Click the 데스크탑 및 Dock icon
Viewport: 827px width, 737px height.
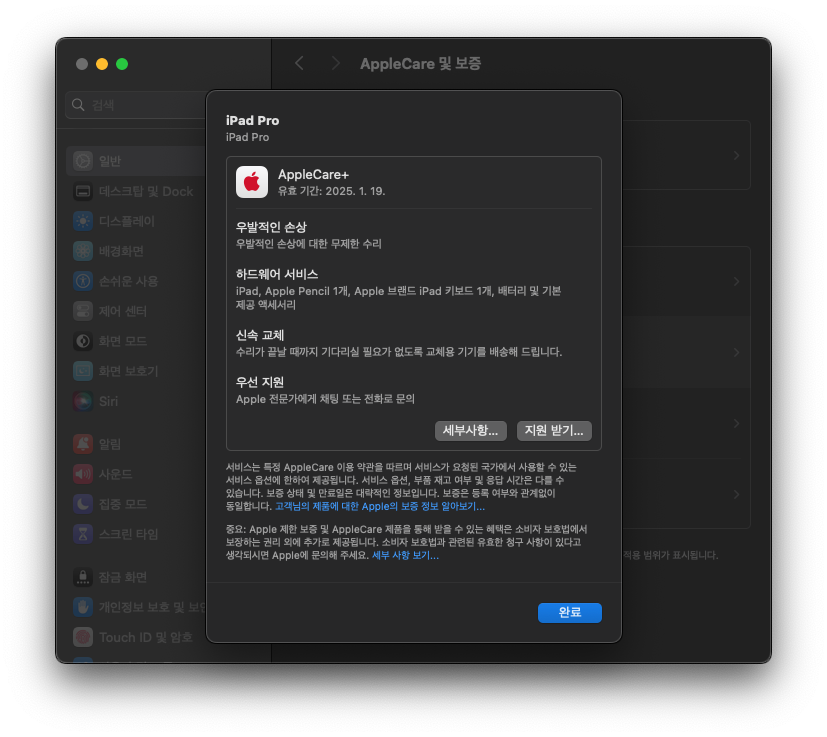click(x=83, y=191)
